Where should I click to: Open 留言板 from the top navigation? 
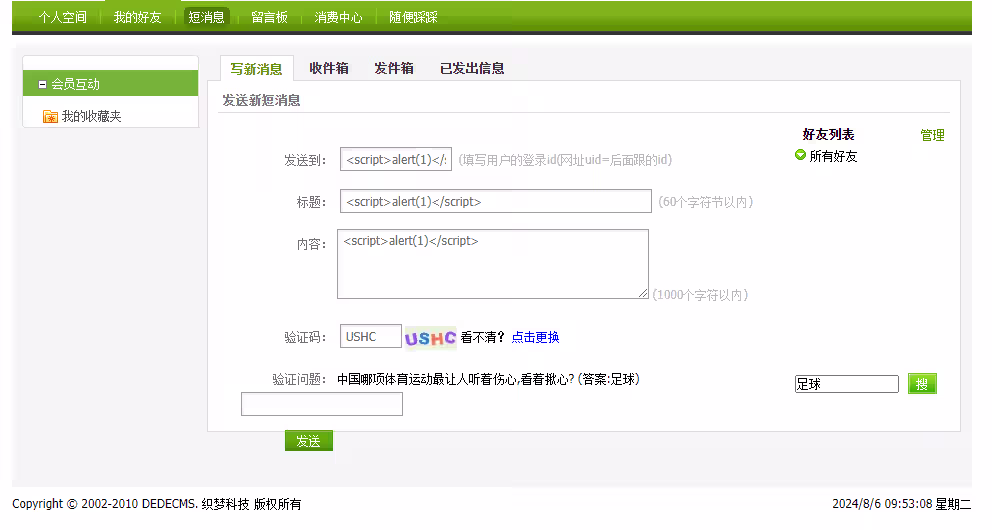tap(269, 17)
